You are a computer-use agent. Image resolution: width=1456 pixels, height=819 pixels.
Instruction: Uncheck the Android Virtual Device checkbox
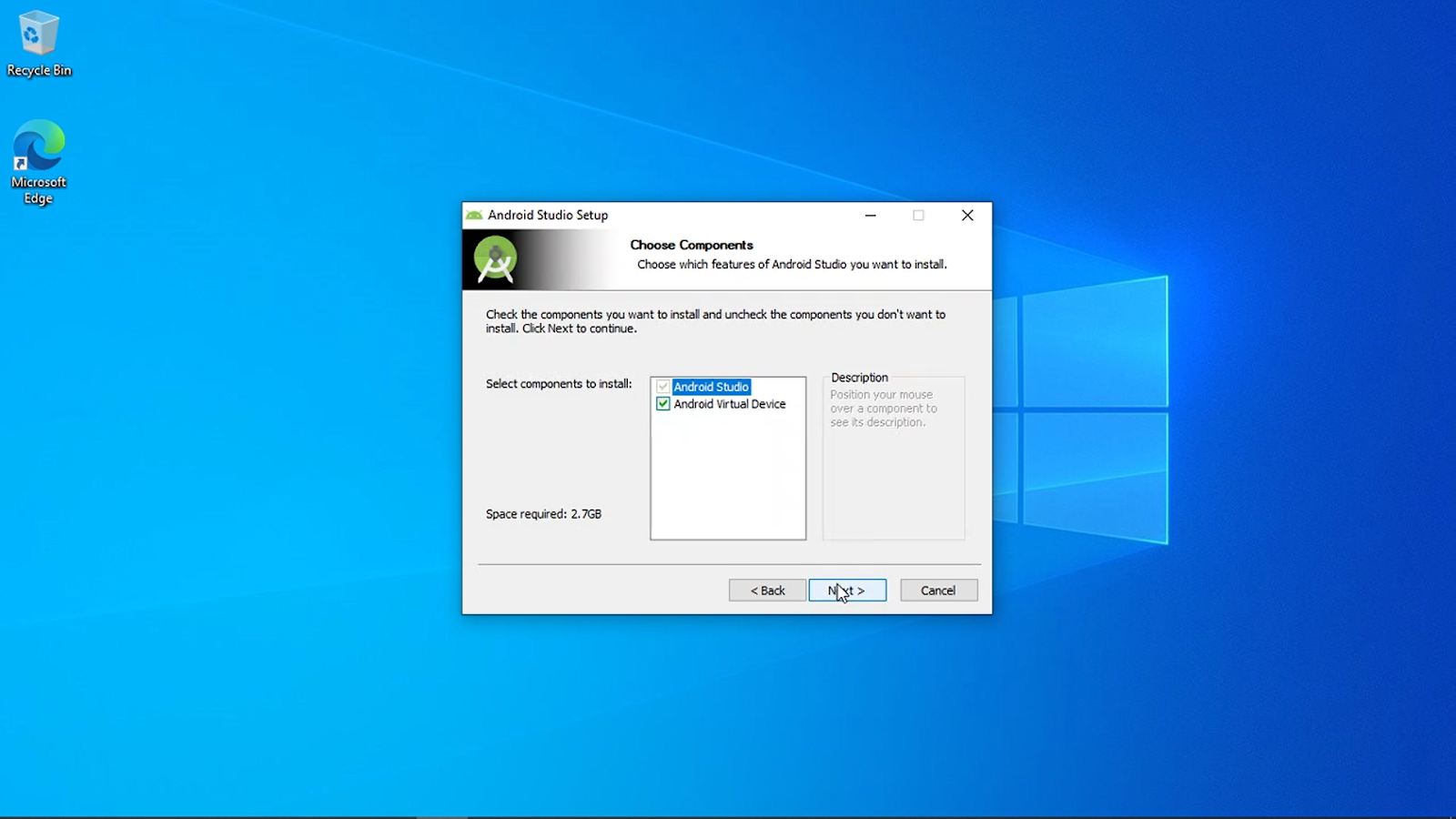[662, 404]
